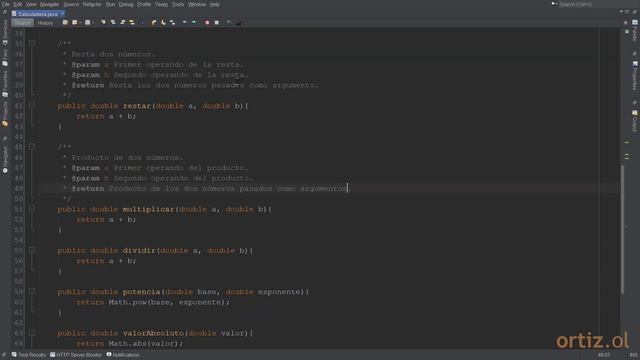Collapse potencia method fold
This screenshot has width=640, height=360.
(x=32, y=291)
